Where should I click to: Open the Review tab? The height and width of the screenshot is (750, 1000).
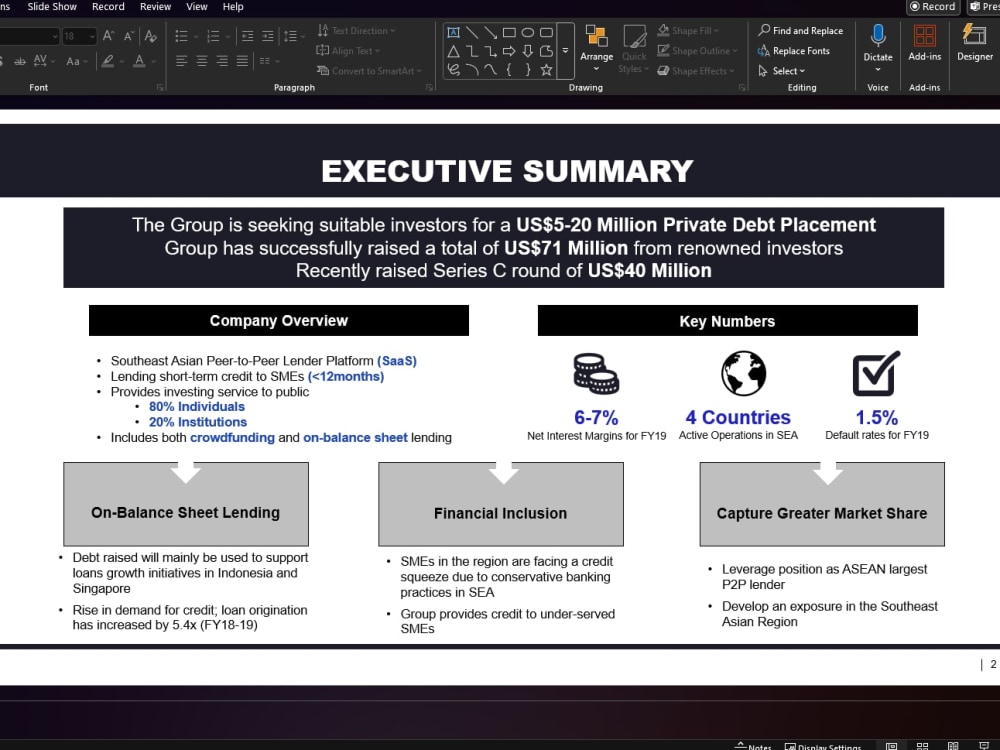(x=156, y=6)
